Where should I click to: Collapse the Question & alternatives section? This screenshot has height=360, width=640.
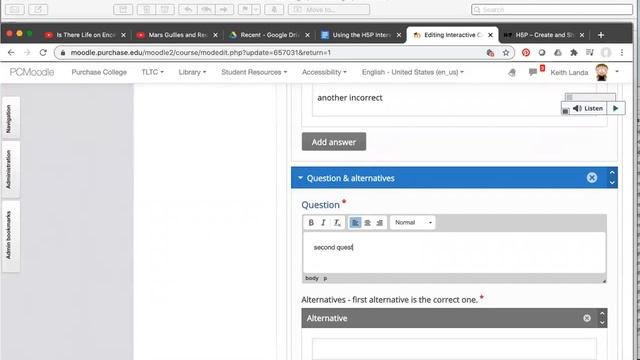300,178
